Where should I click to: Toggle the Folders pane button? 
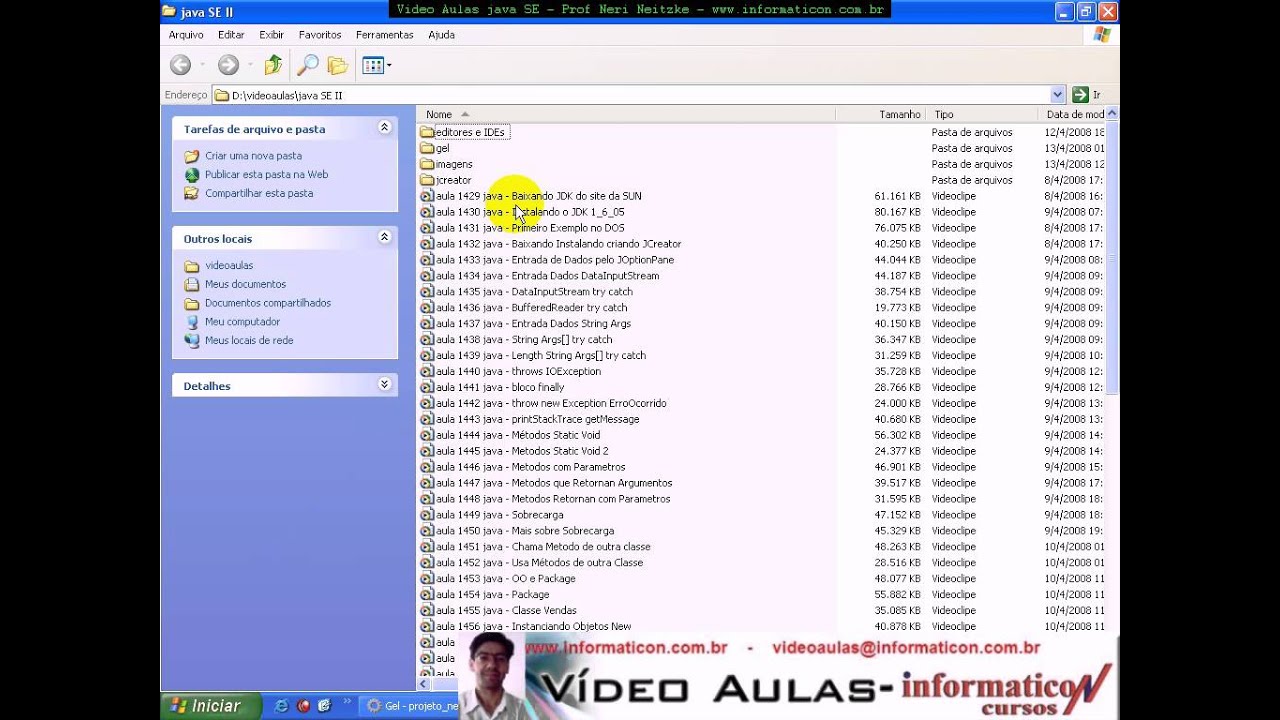(x=338, y=65)
